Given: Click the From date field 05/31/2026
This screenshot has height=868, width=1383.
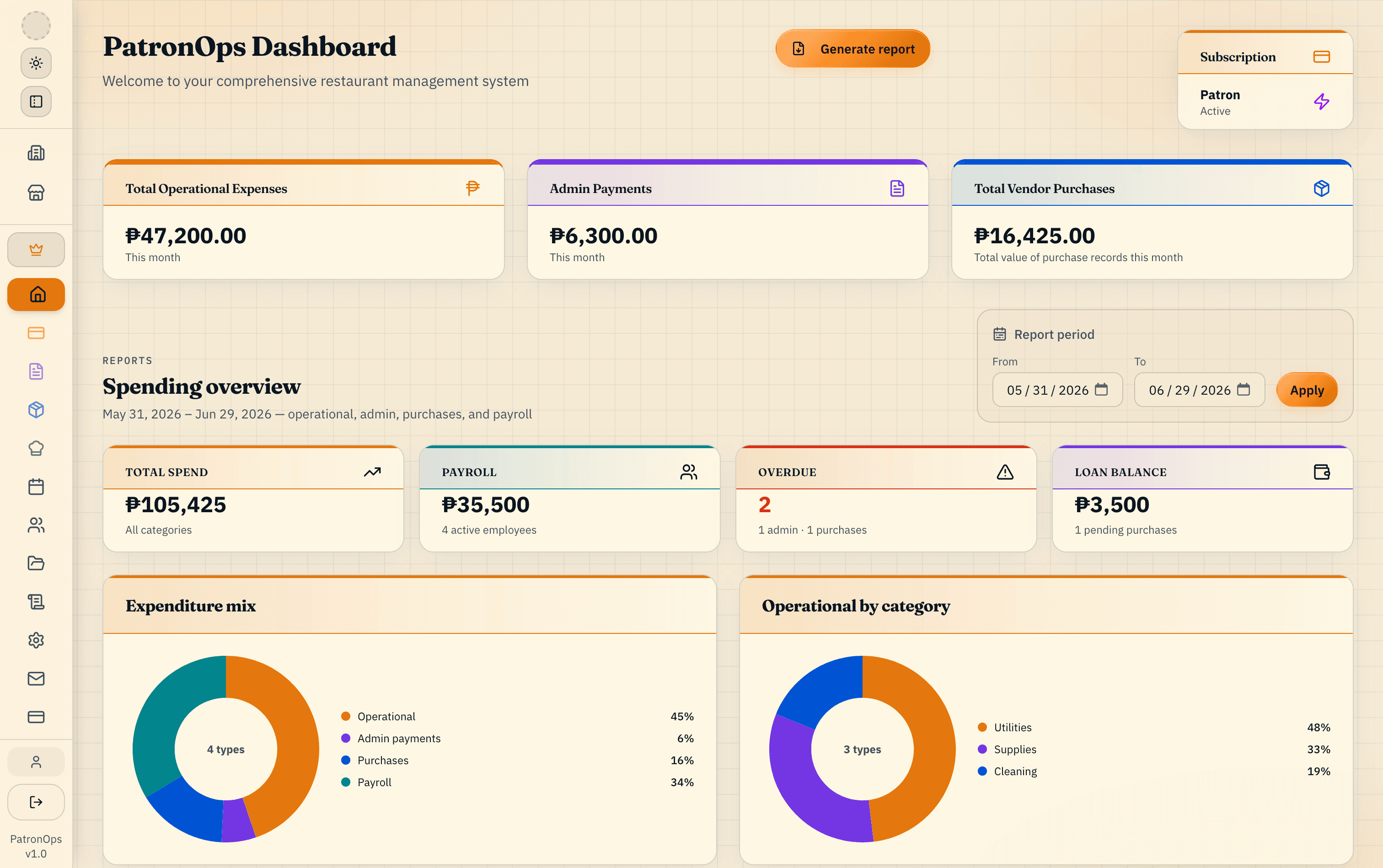Looking at the screenshot, I should coord(1057,390).
